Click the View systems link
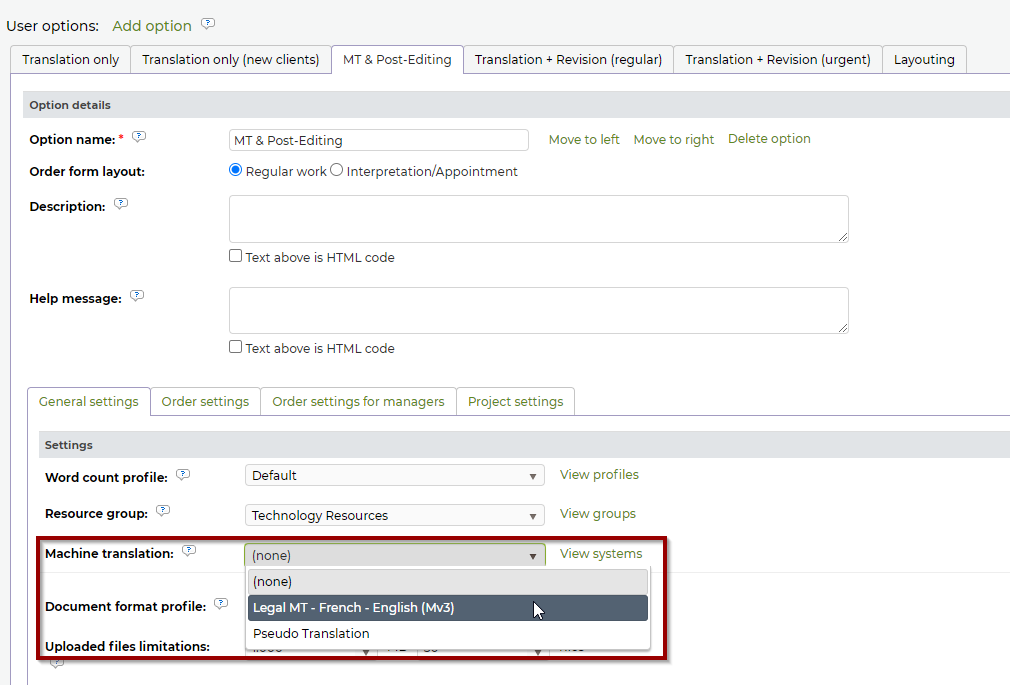Viewport: 1010px width, 685px height. pyautogui.click(x=601, y=554)
